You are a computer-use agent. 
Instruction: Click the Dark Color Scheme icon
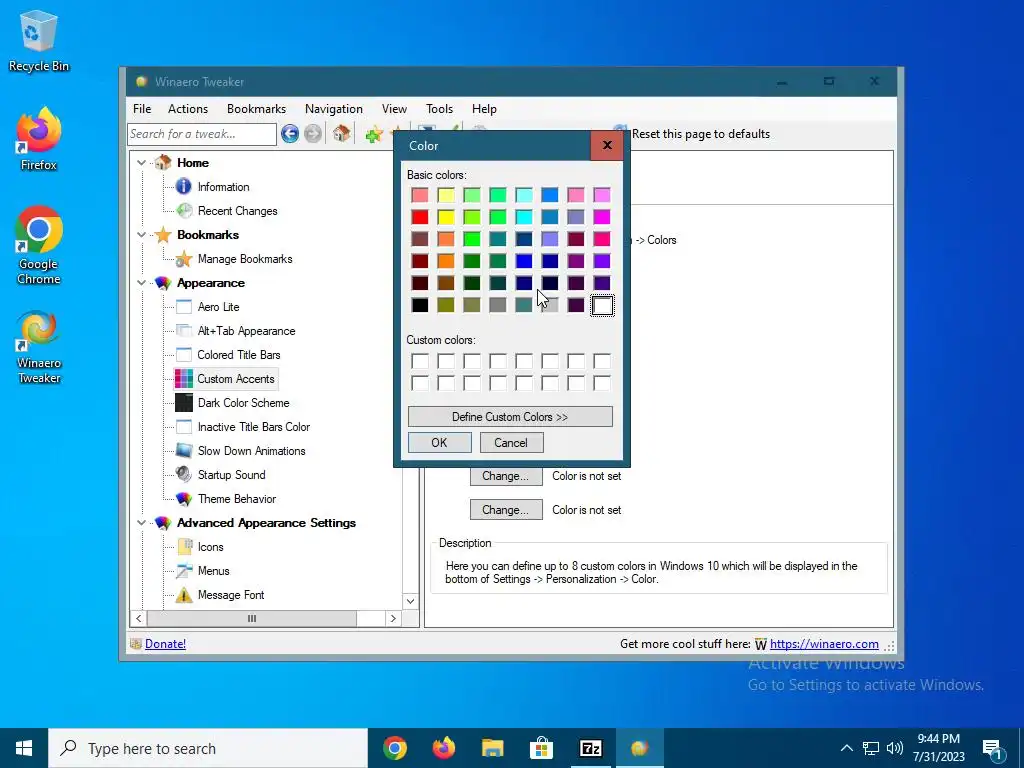(x=184, y=403)
